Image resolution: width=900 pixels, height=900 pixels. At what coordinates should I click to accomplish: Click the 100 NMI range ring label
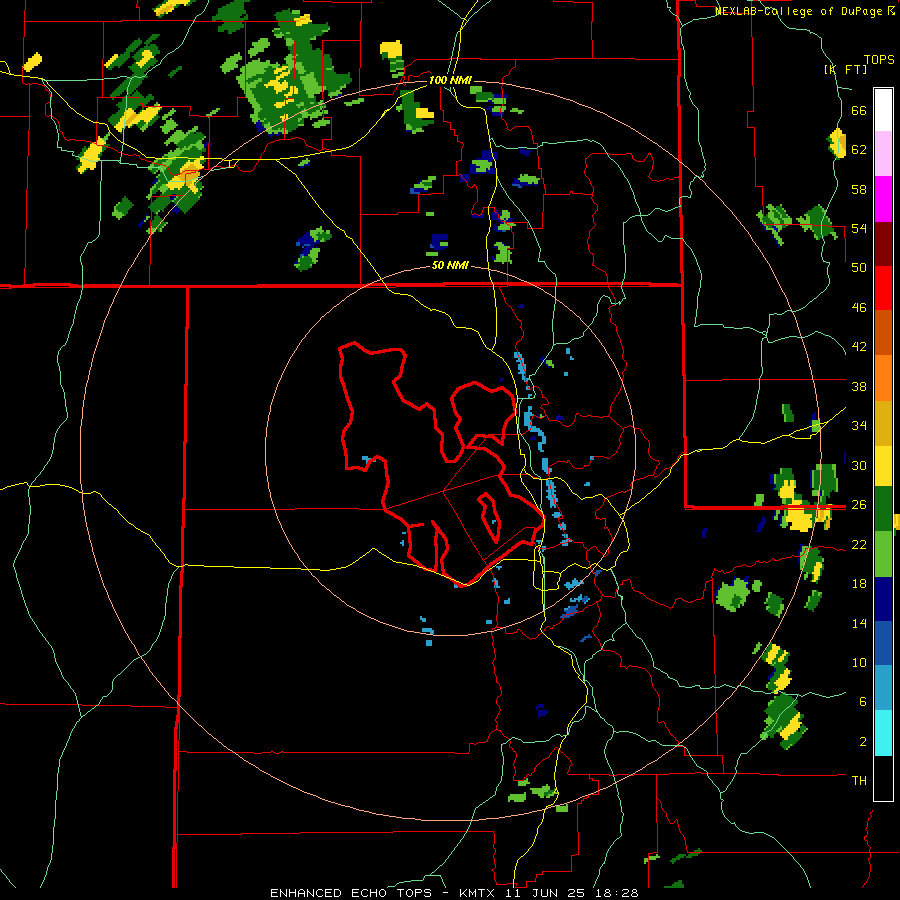coord(450,80)
